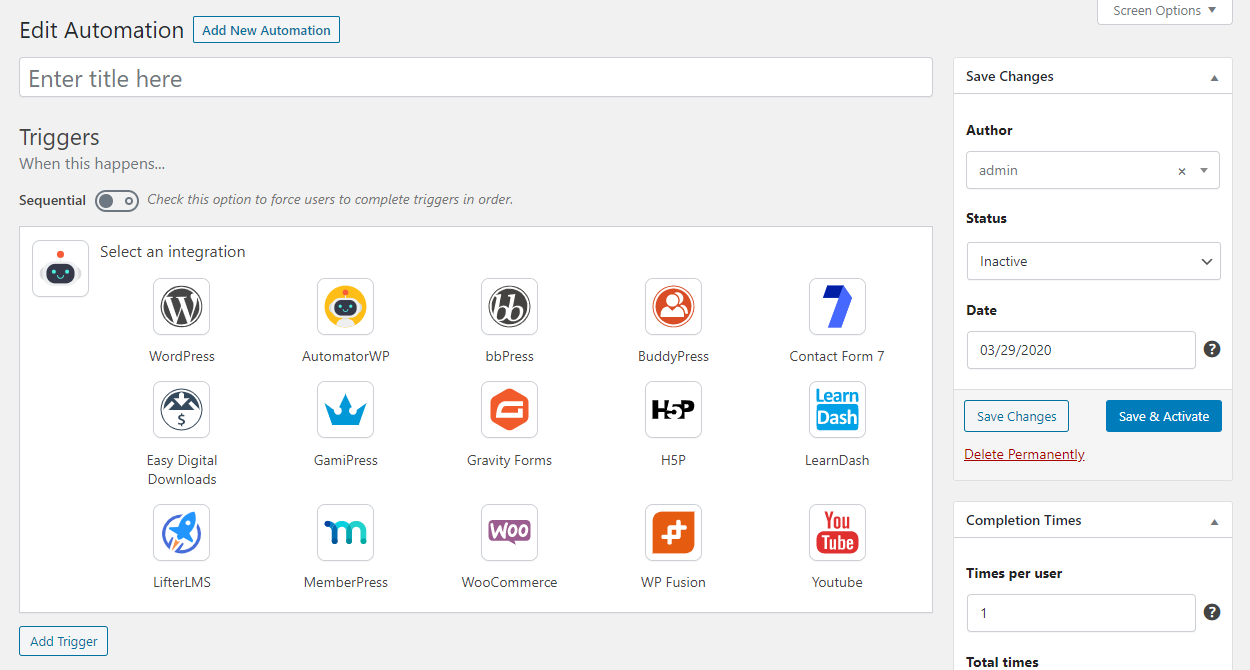Viewport: 1250px width, 670px height.
Task: Click the Save Changes button
Action: tap(1016, 416)
